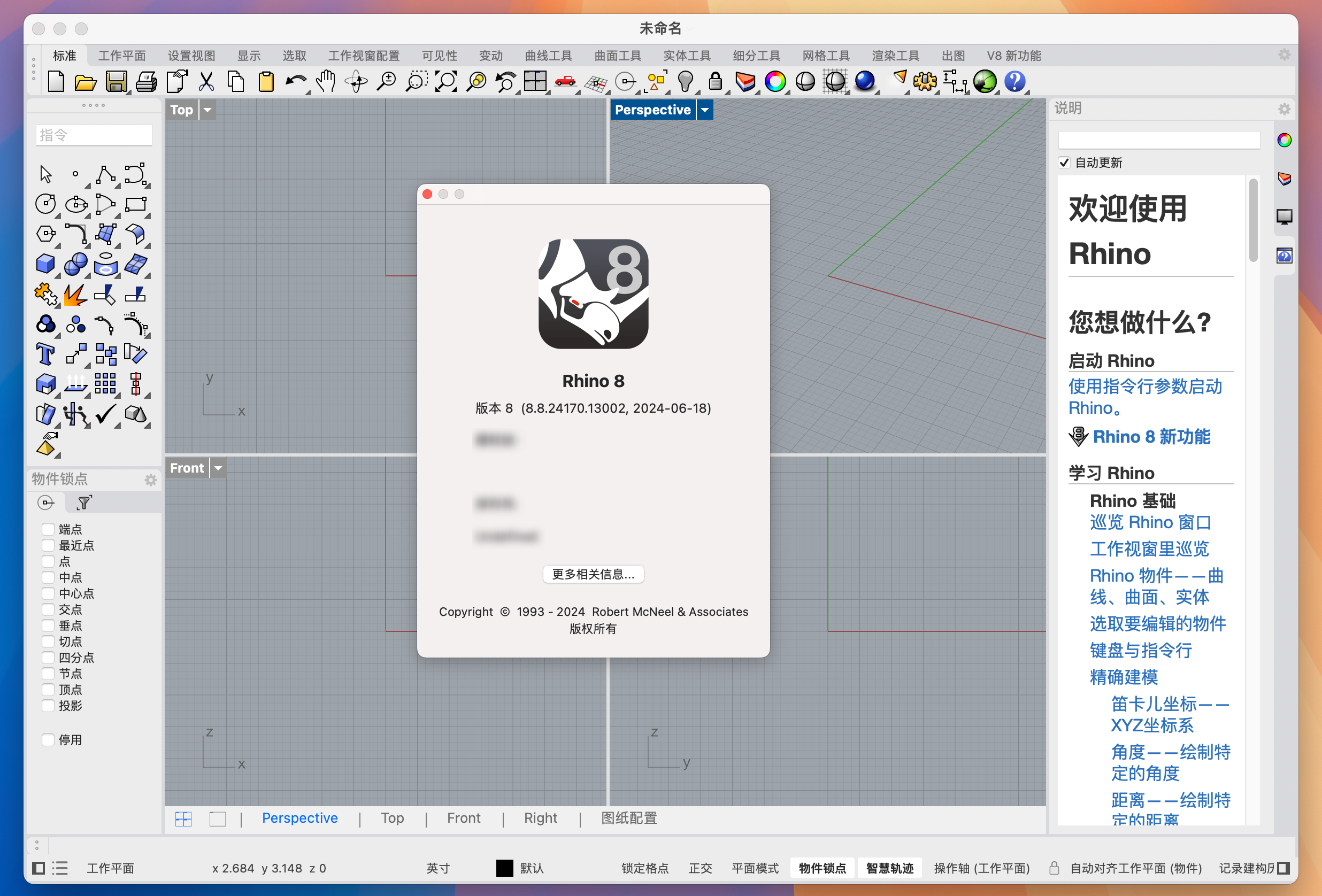Open the 说明 panel gear menu
The height and width of the screenshot is (896, 1322).
[x=1284, y=109]
